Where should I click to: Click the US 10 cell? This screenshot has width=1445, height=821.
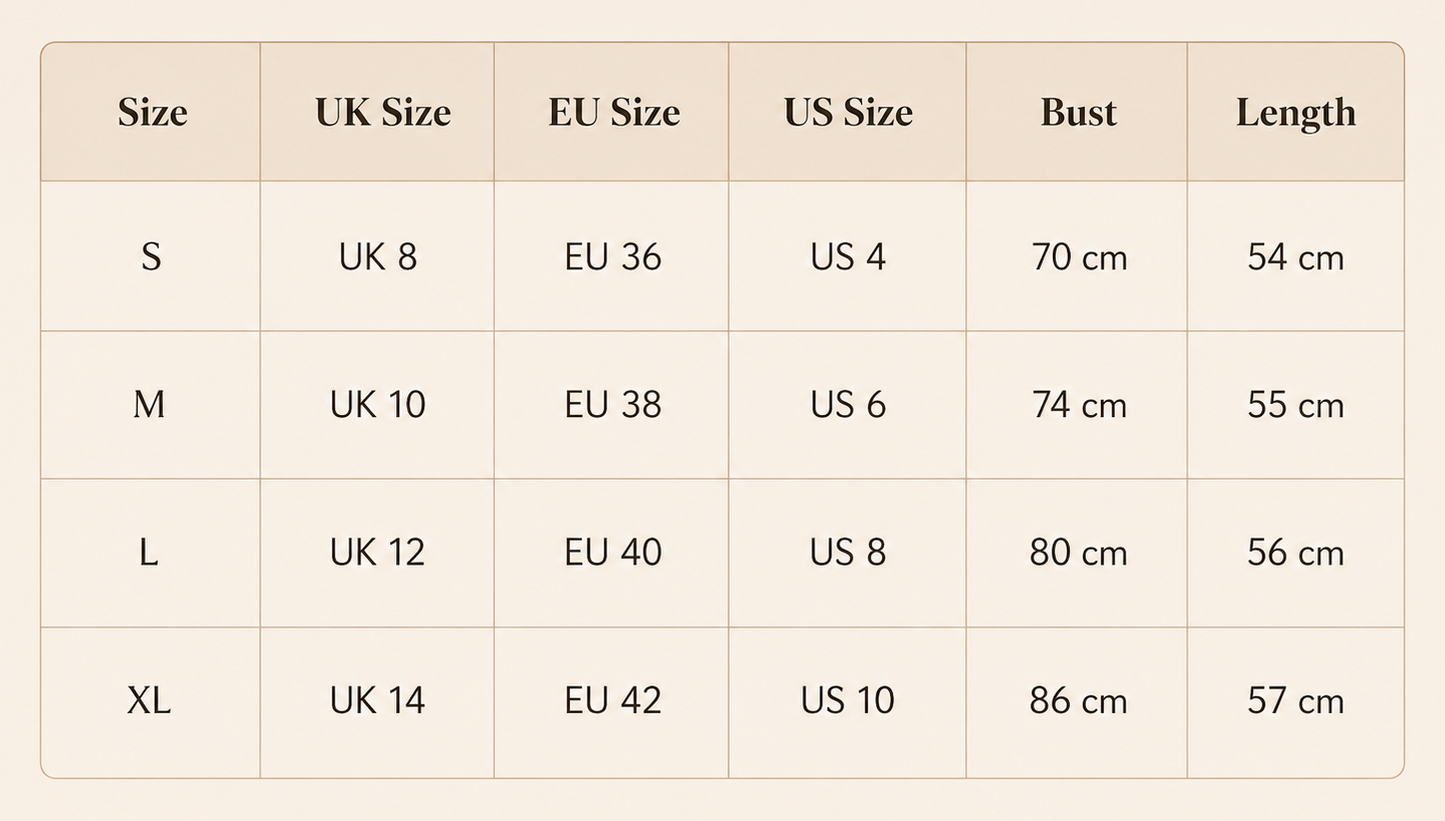[848, 700]
